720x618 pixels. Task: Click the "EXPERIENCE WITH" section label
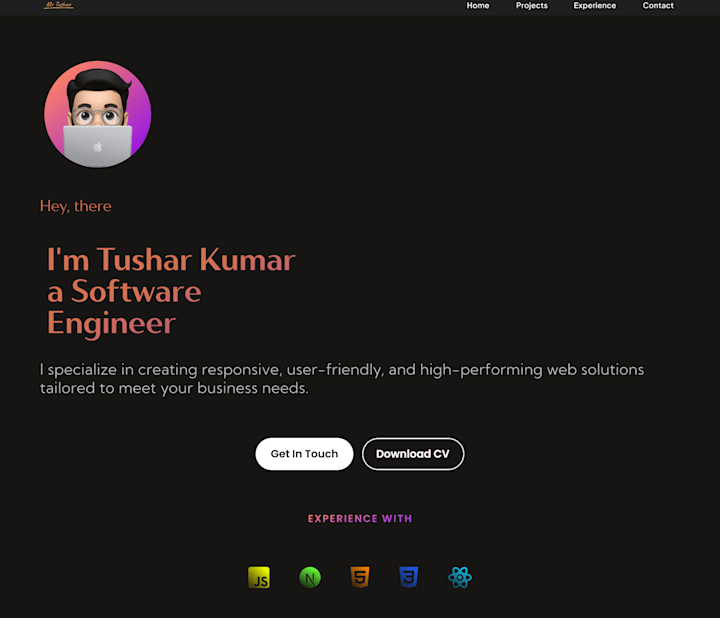(x=360, y=519)
